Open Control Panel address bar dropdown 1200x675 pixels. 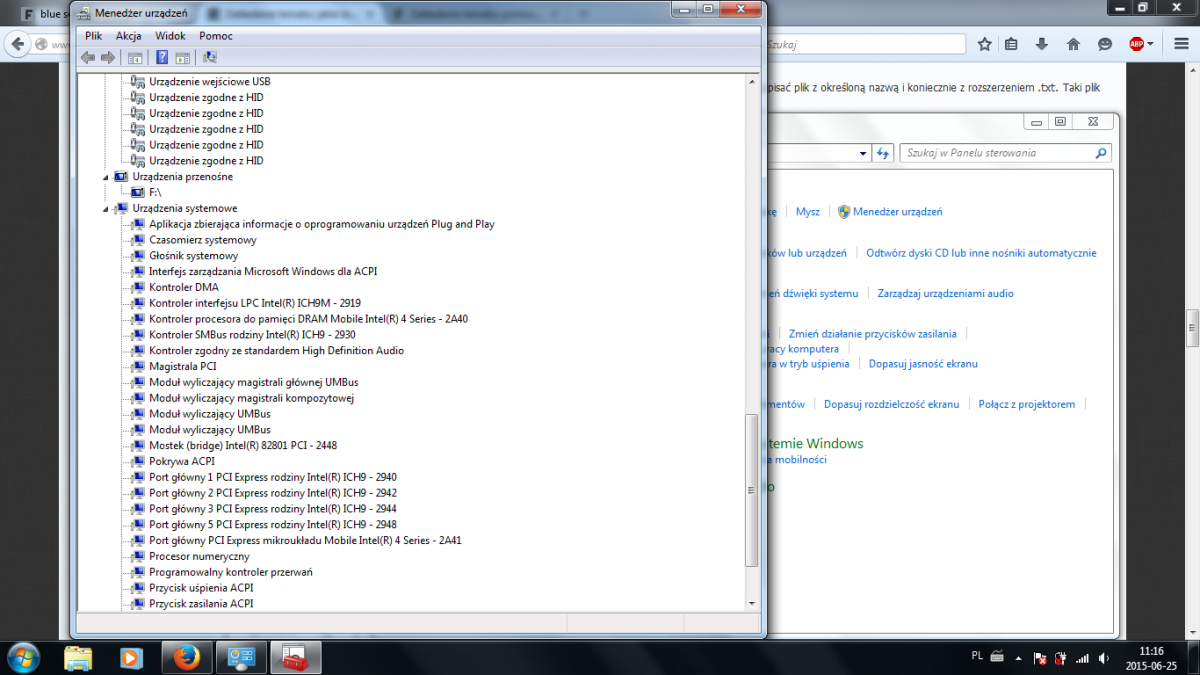pyautogui.click(x=863, y=153)
